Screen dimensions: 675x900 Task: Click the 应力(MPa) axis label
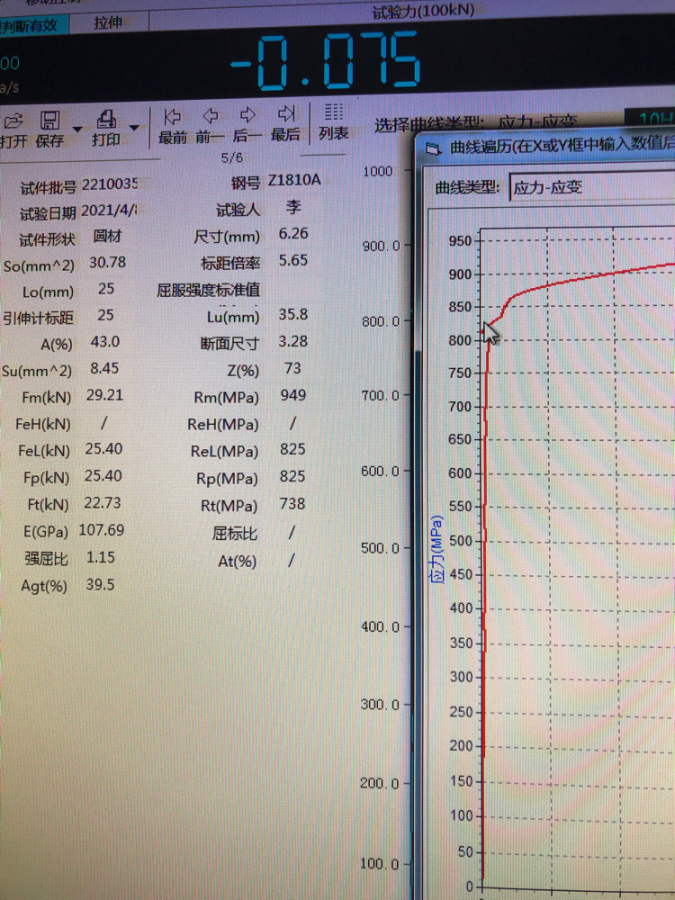point(437,550)
